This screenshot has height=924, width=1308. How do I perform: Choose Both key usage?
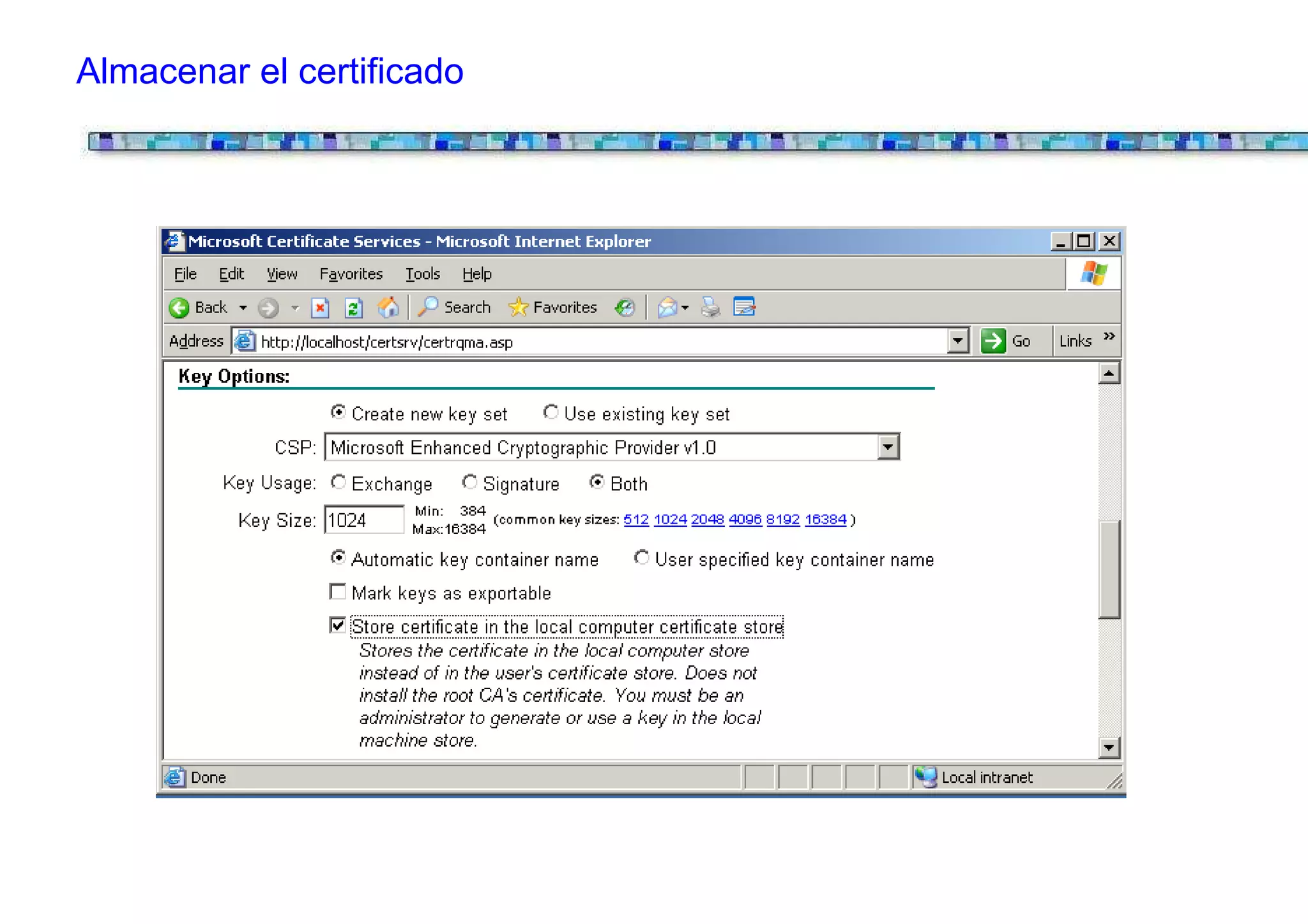(597, 482)
